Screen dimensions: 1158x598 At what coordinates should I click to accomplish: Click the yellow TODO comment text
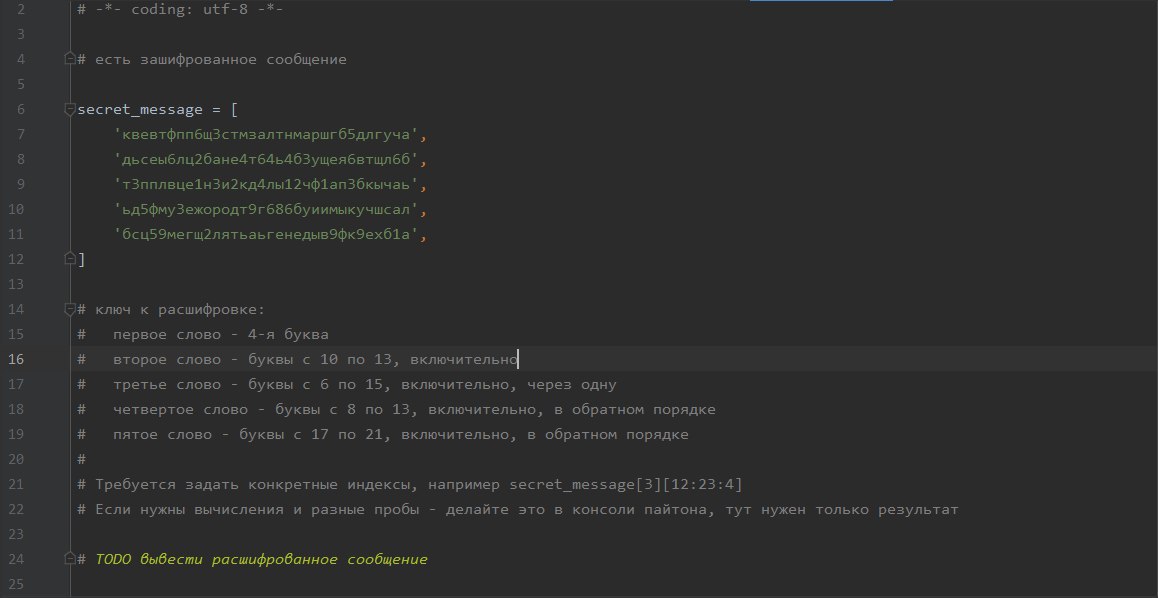coord(261,559)
